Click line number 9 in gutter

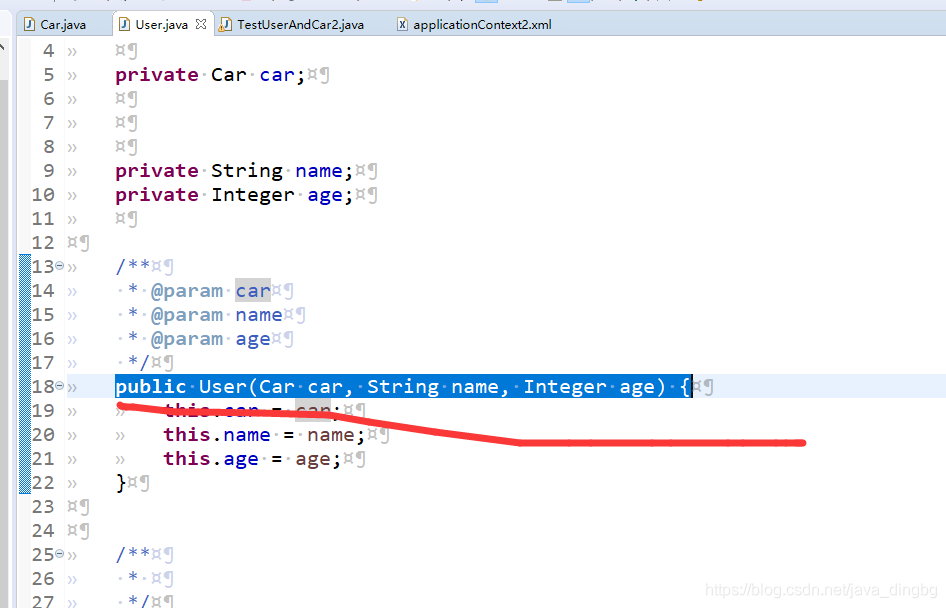[49, 171]
